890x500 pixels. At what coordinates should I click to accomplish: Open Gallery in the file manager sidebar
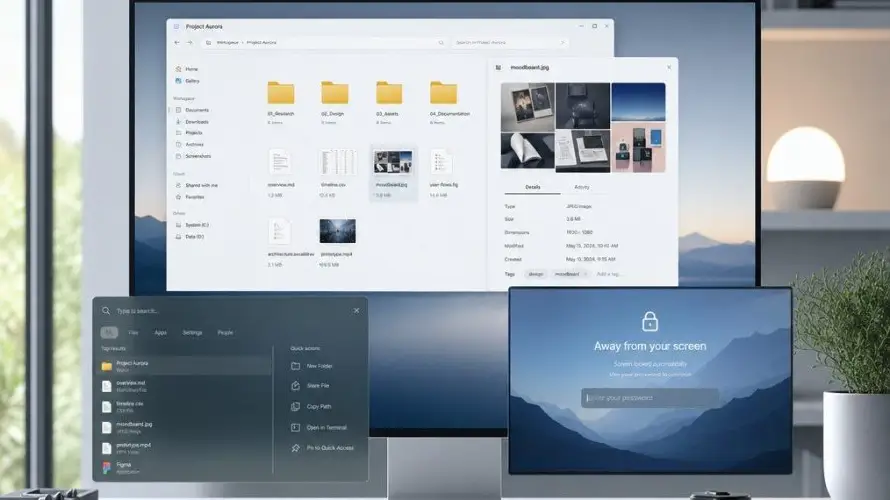[x=187, y=81]
